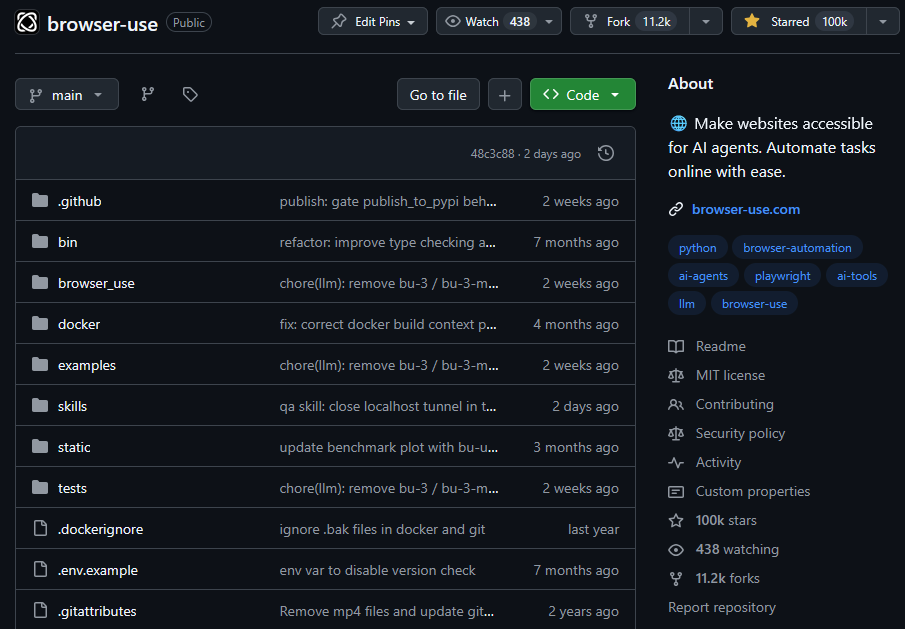
Task: Click the Custom properties note icon
Action: (676, 492)
